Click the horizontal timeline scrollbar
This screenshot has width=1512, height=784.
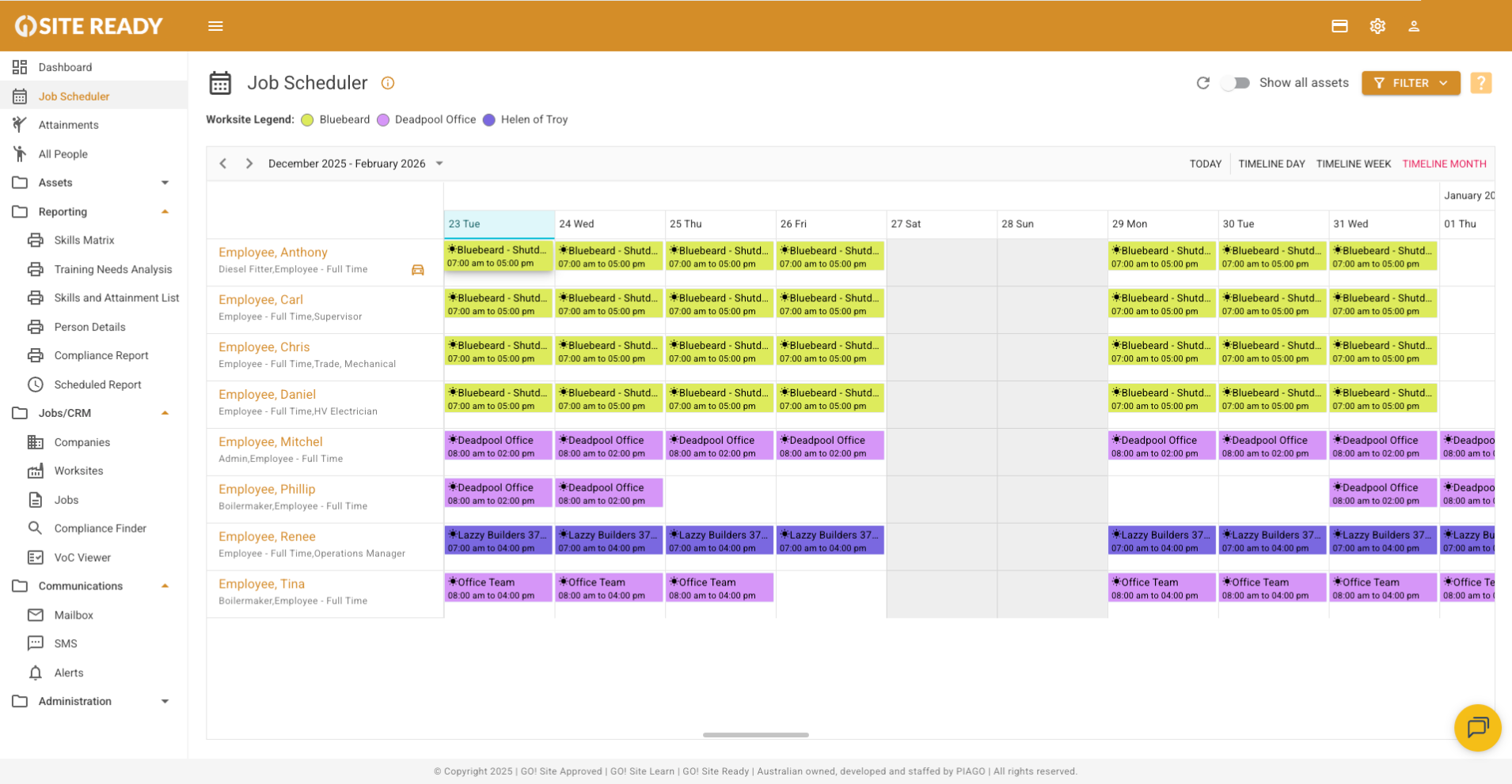(x=756, y=735)
